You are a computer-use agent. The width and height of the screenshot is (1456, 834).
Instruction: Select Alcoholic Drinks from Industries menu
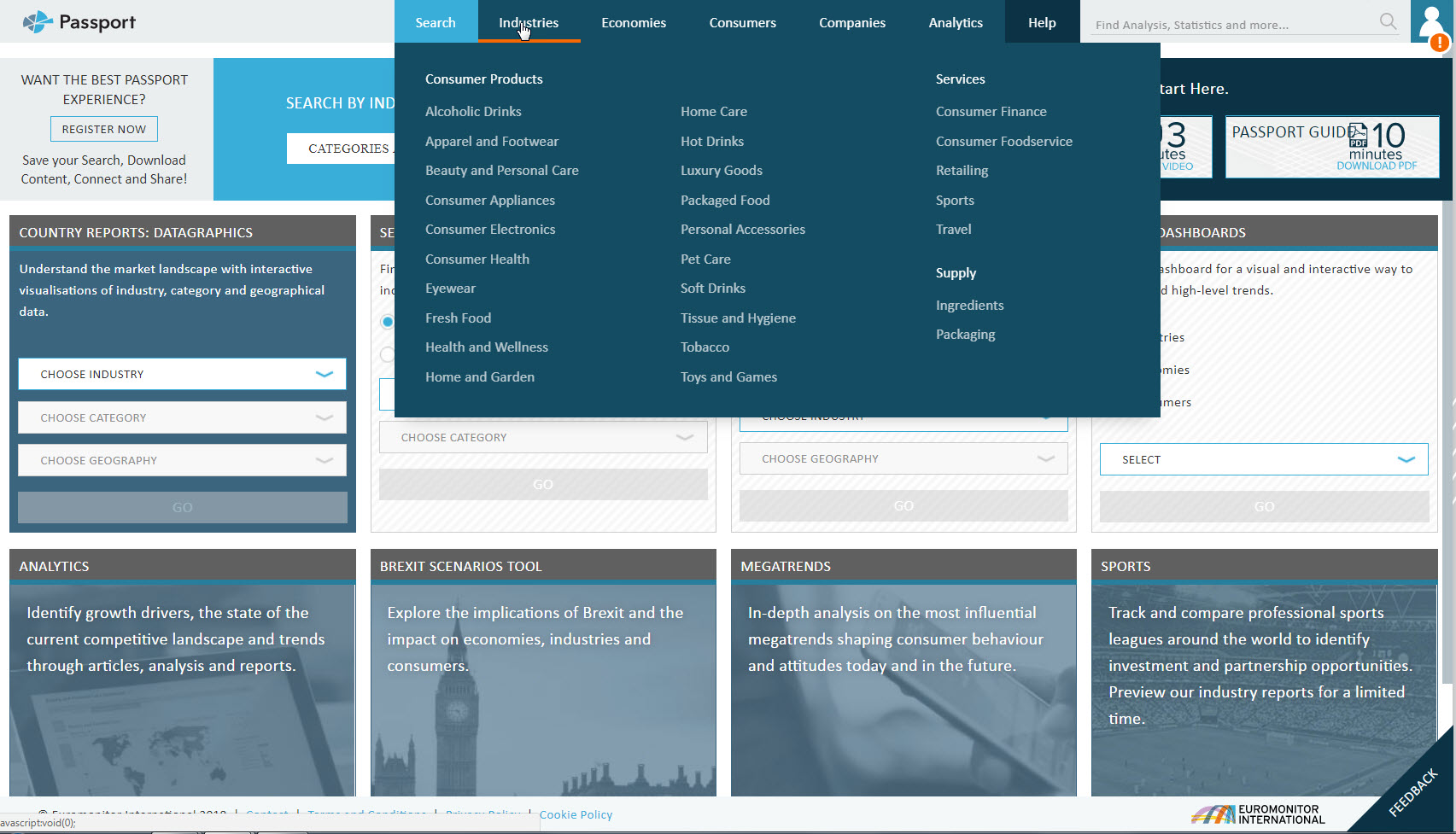(x=473, y=112)
